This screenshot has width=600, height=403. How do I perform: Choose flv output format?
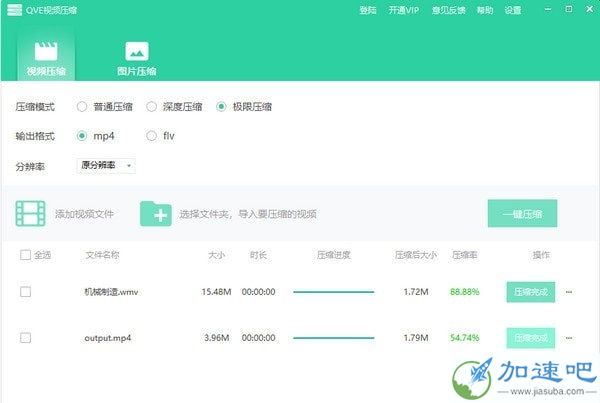(152, 136)
